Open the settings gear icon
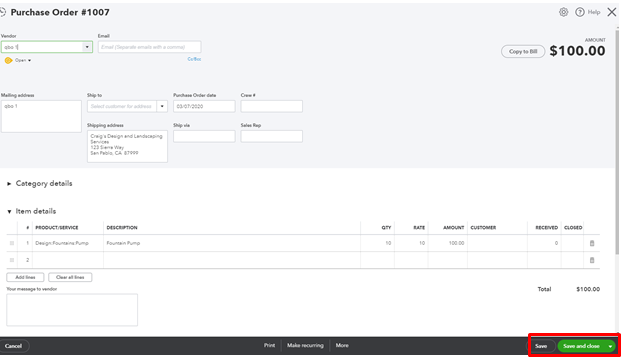Screen dimensions: 626x362 pos(563,12)
